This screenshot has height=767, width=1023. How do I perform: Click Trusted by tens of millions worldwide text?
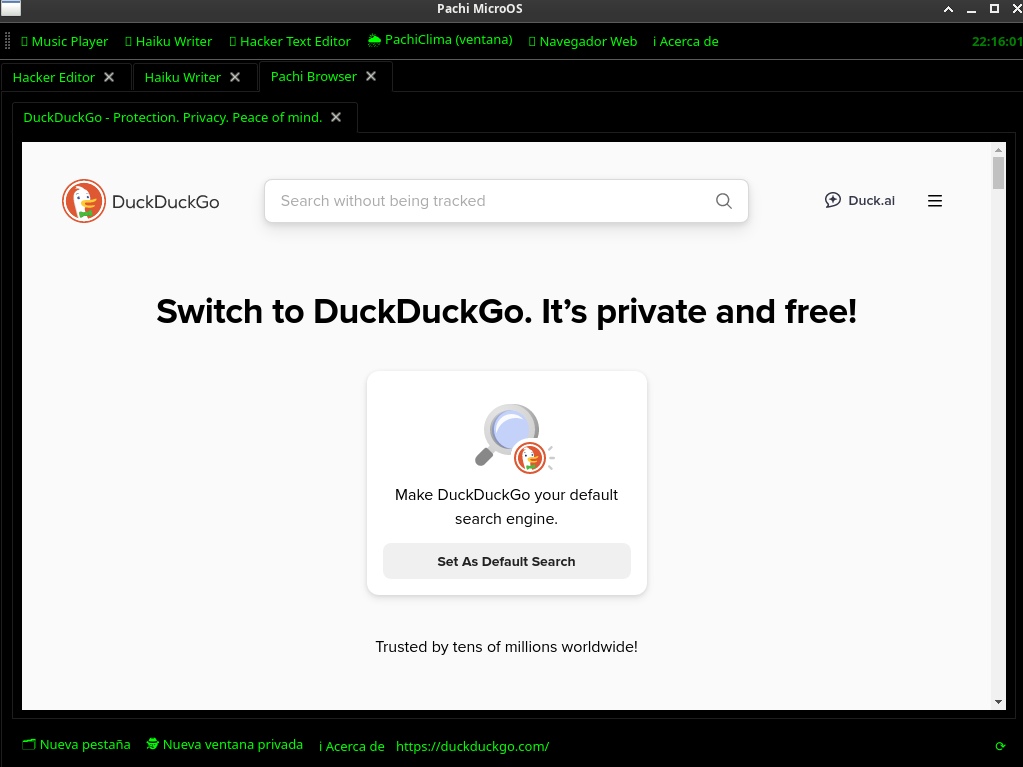coord(506,647)
